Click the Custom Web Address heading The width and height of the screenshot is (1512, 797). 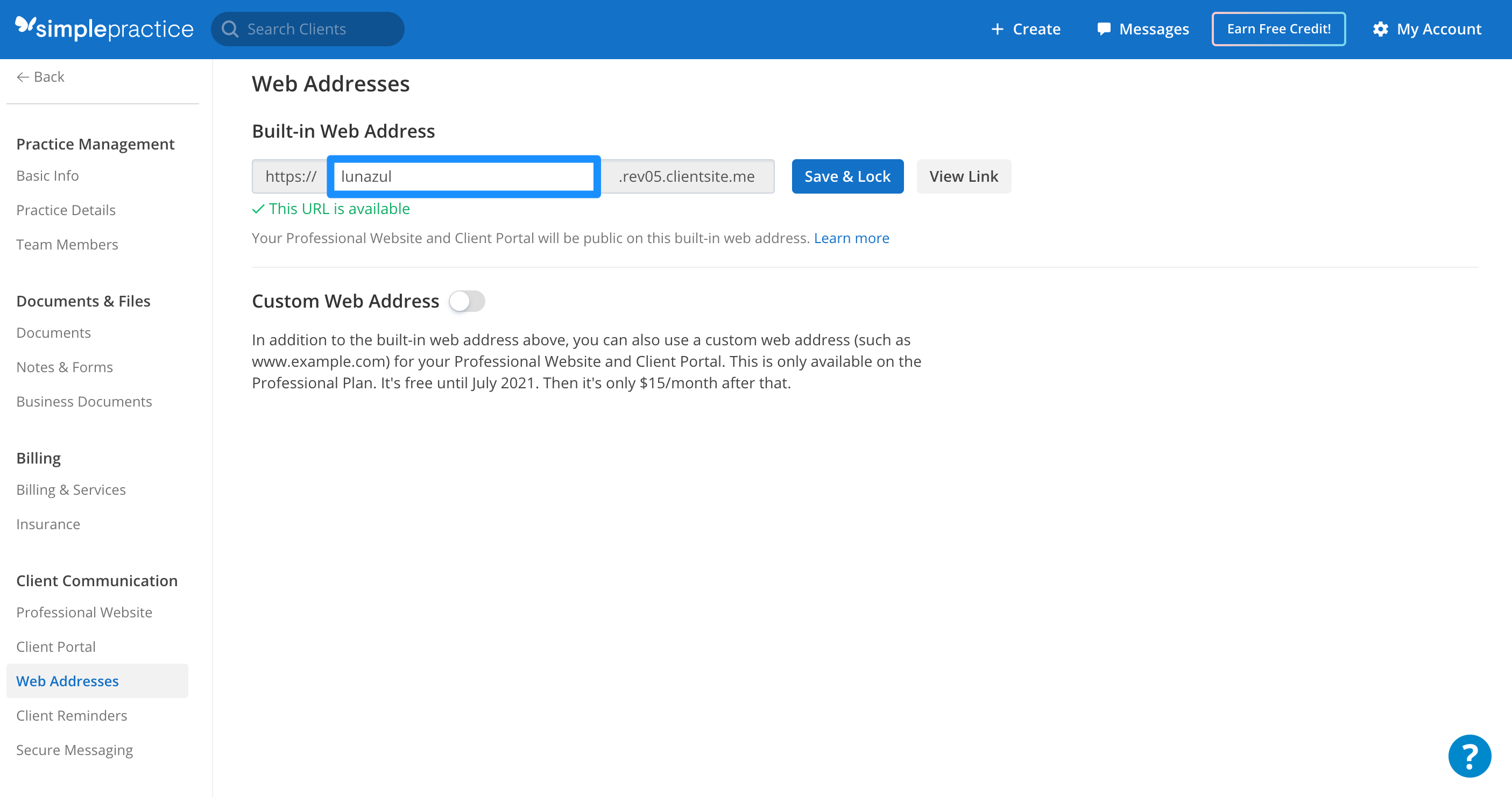(x=345, y=301)
